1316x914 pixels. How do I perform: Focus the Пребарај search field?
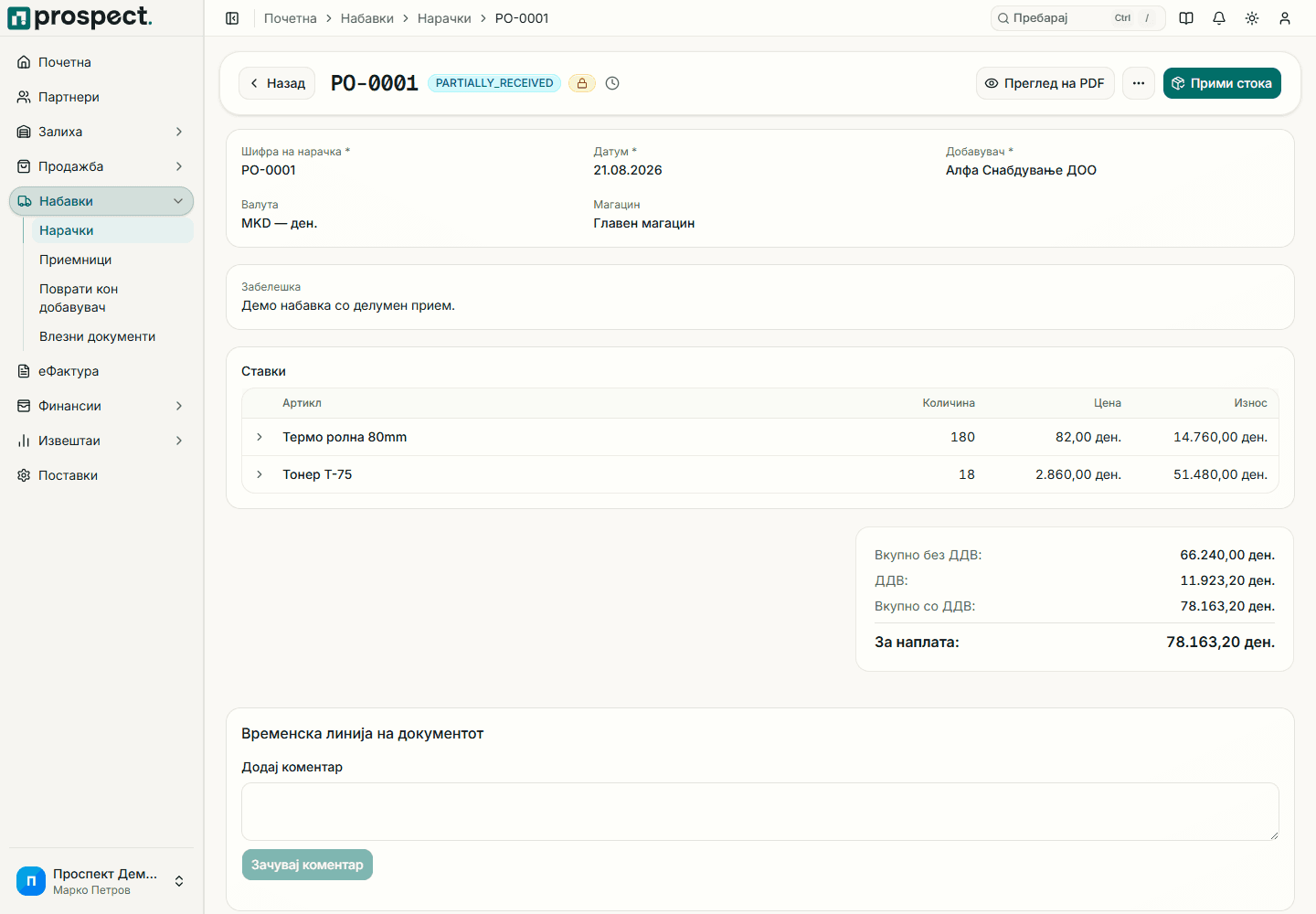pos(1077,18)
